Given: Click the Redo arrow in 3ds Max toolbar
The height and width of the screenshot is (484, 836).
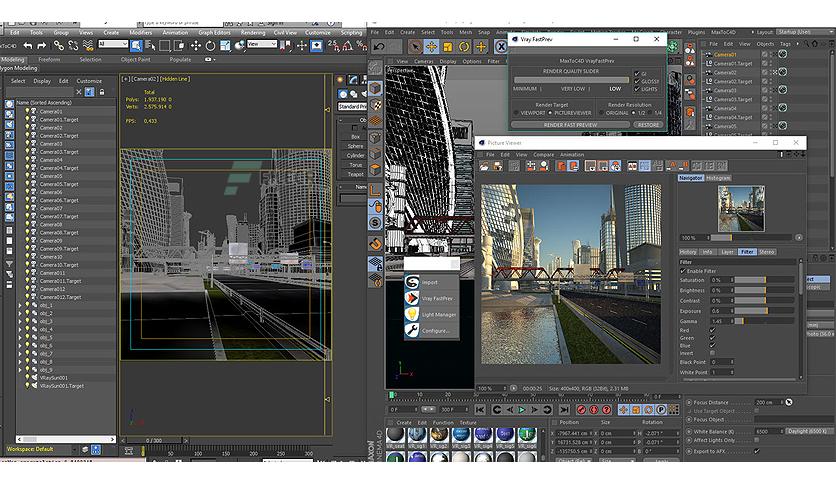Looking at the screenshot, I should 42,46.
